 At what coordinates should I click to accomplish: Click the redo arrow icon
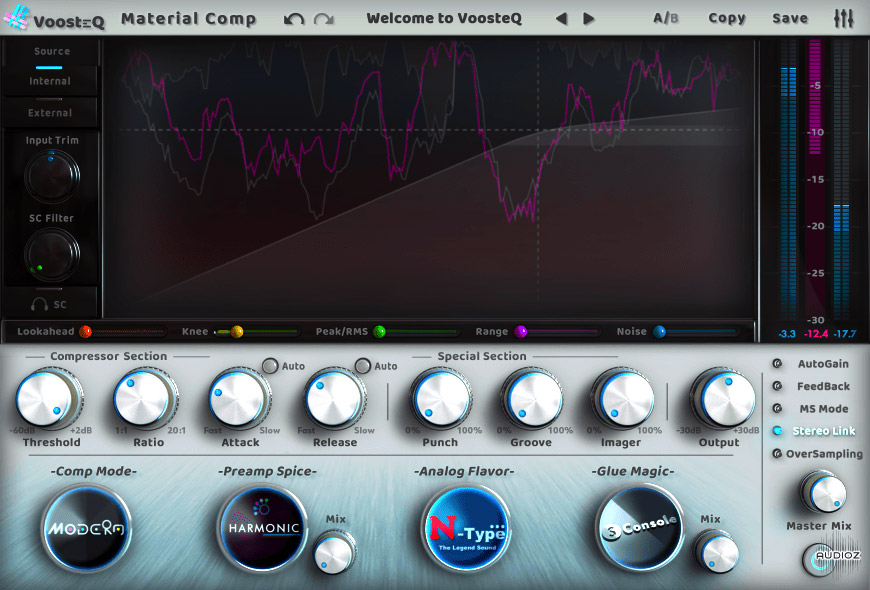323,19
